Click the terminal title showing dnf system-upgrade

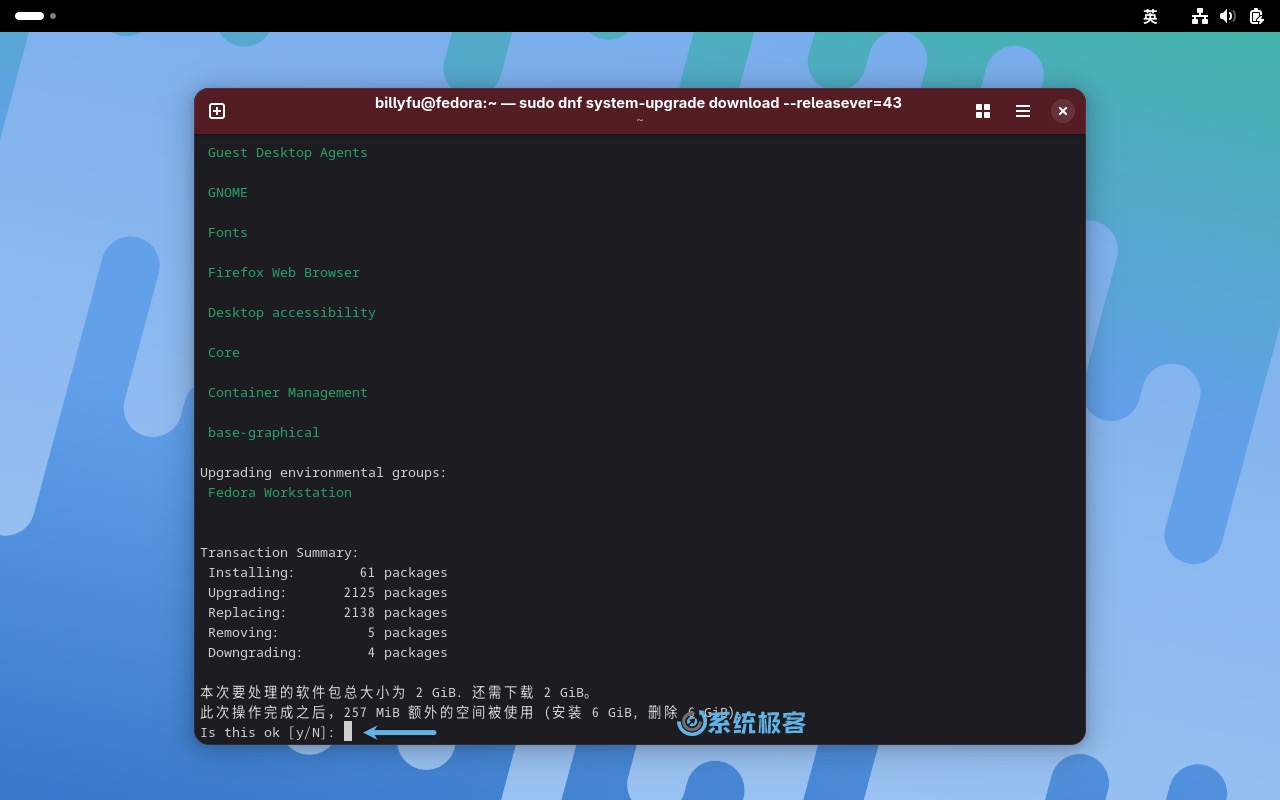pyautogui.click(x=638, y=103)
